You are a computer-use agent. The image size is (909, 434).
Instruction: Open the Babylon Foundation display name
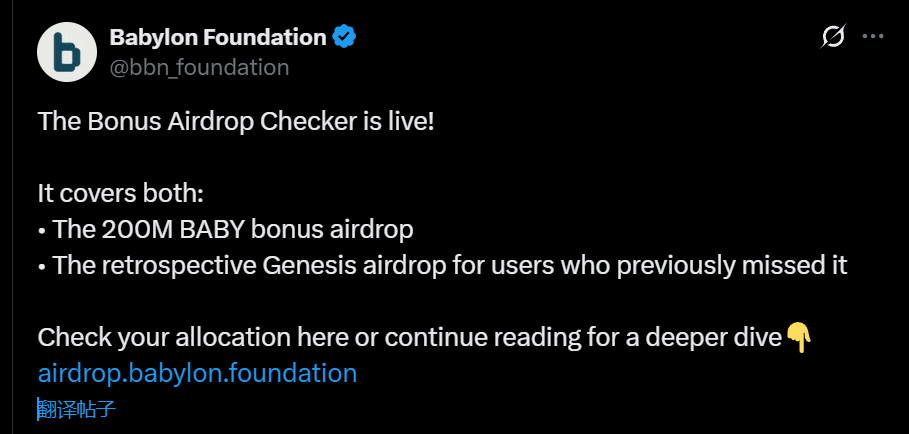(x=217, y=38)
